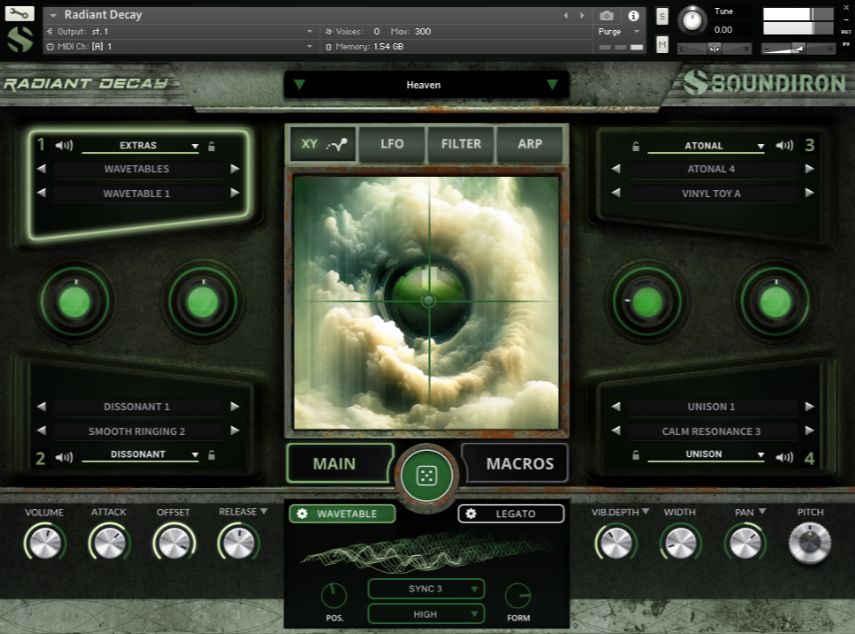This screenshot has width=855, height=634.
Task: Click the right arrow beside the Heaven preset
Action: (x=551, y=85)
